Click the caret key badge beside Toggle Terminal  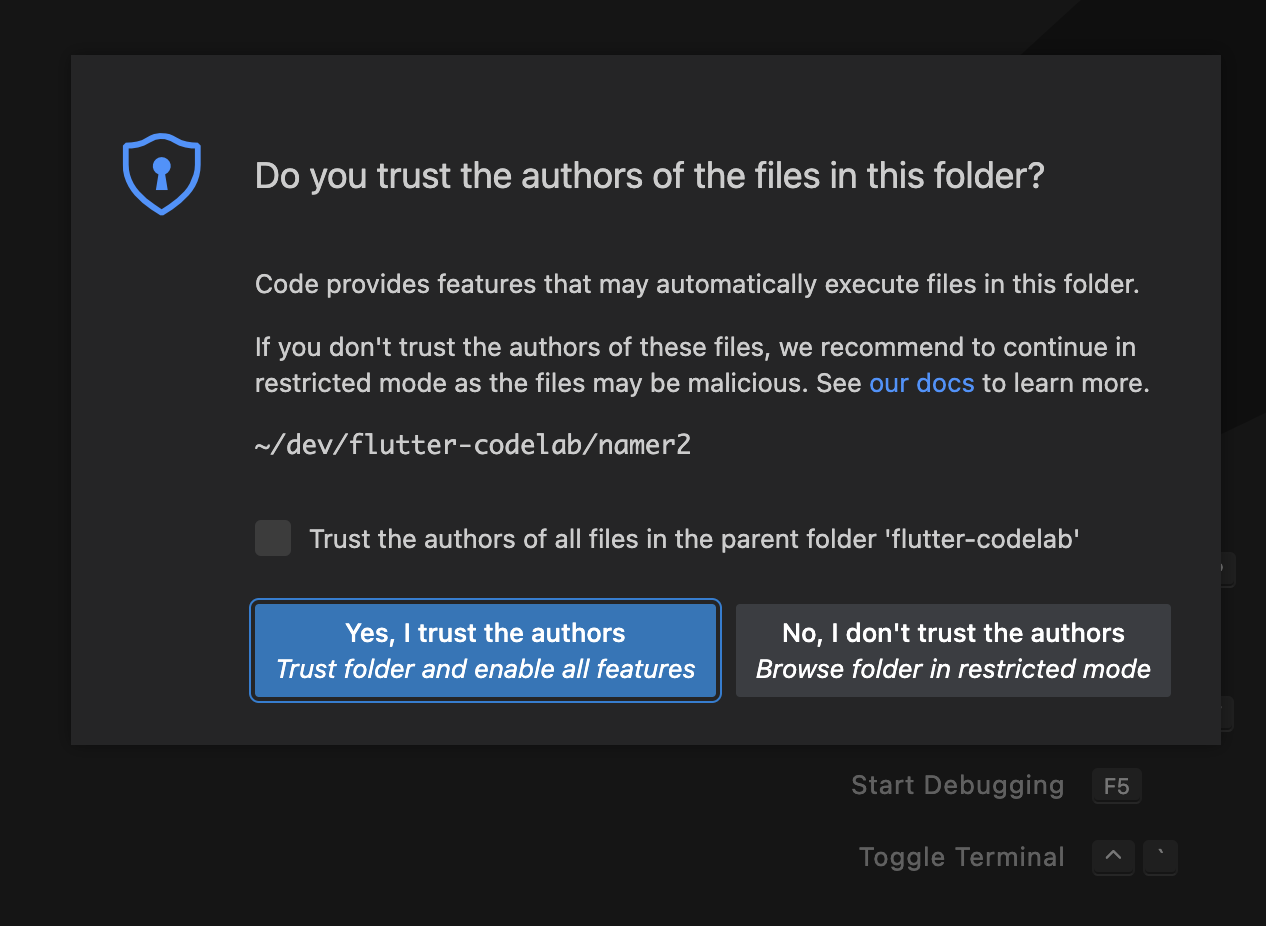(1113, 857)
